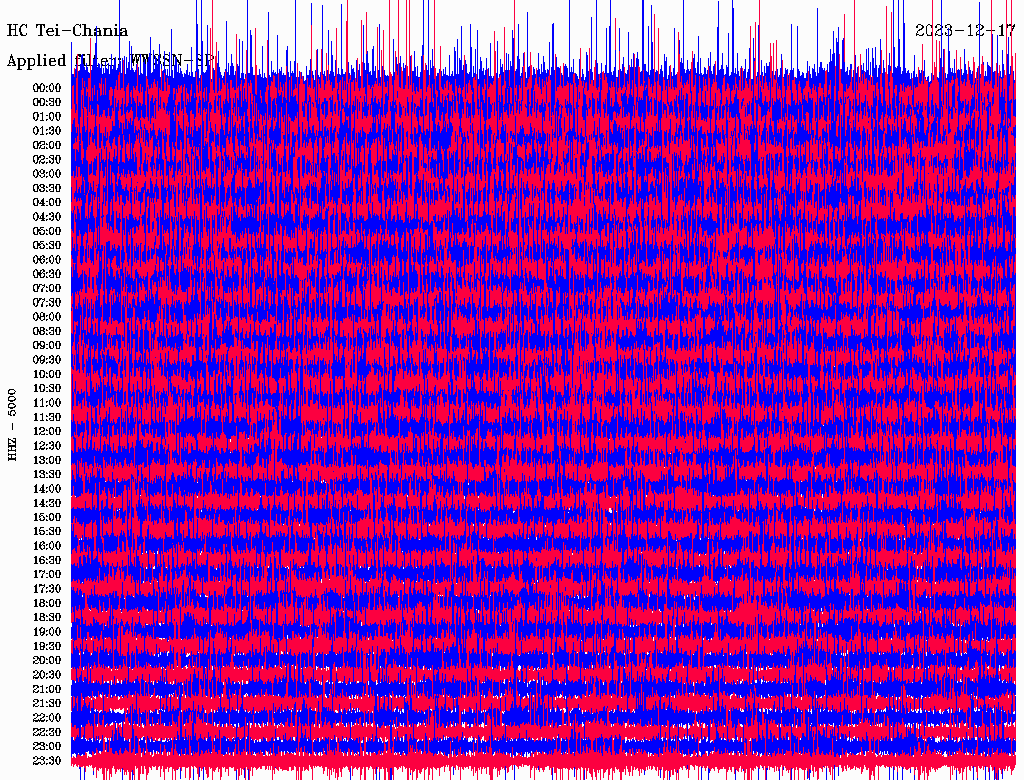Select the 19:00 time label

coord(47,632)
